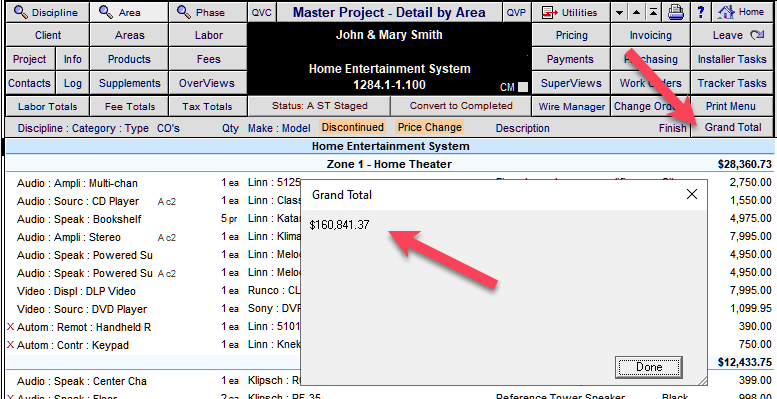
Task: Open the Client section
Action: 48,35
